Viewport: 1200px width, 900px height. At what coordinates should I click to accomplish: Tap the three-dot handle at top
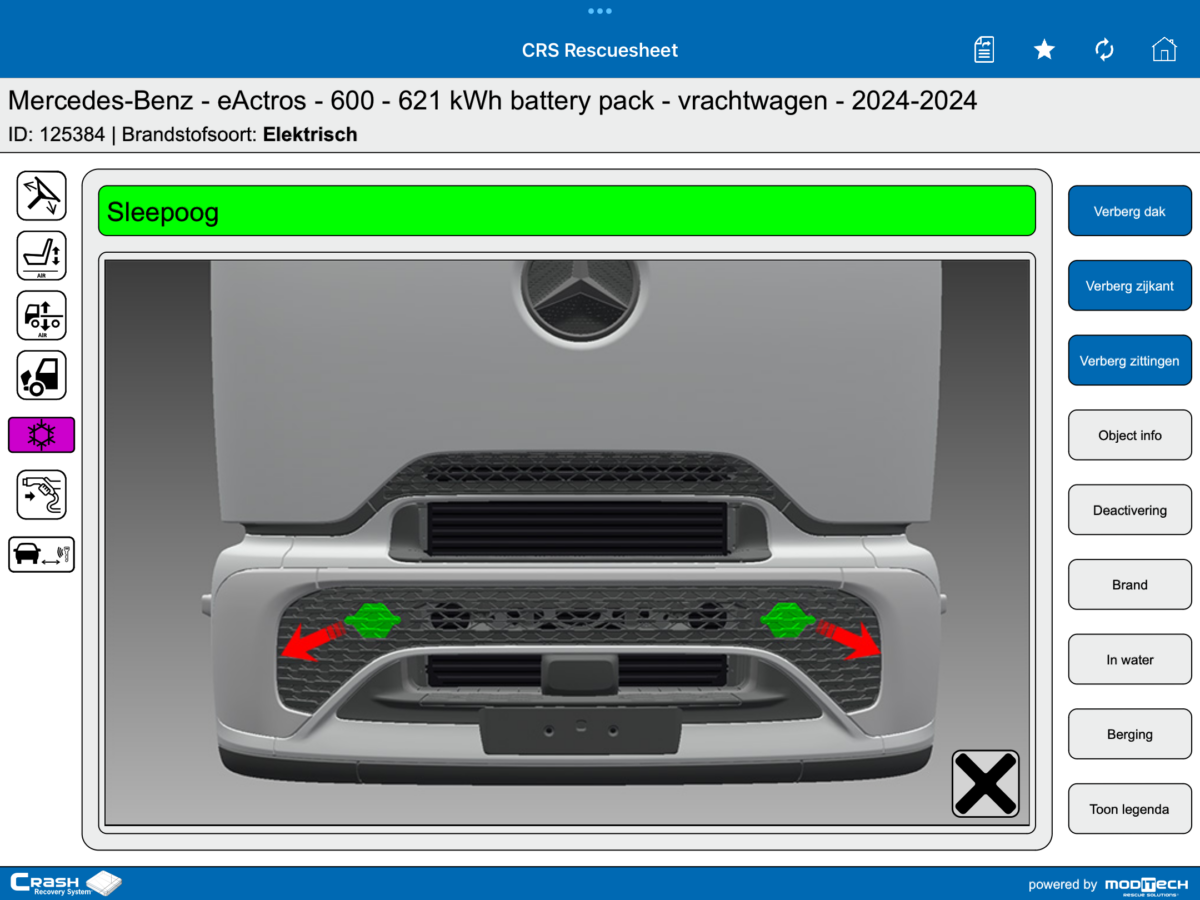[x=600, y=11]
